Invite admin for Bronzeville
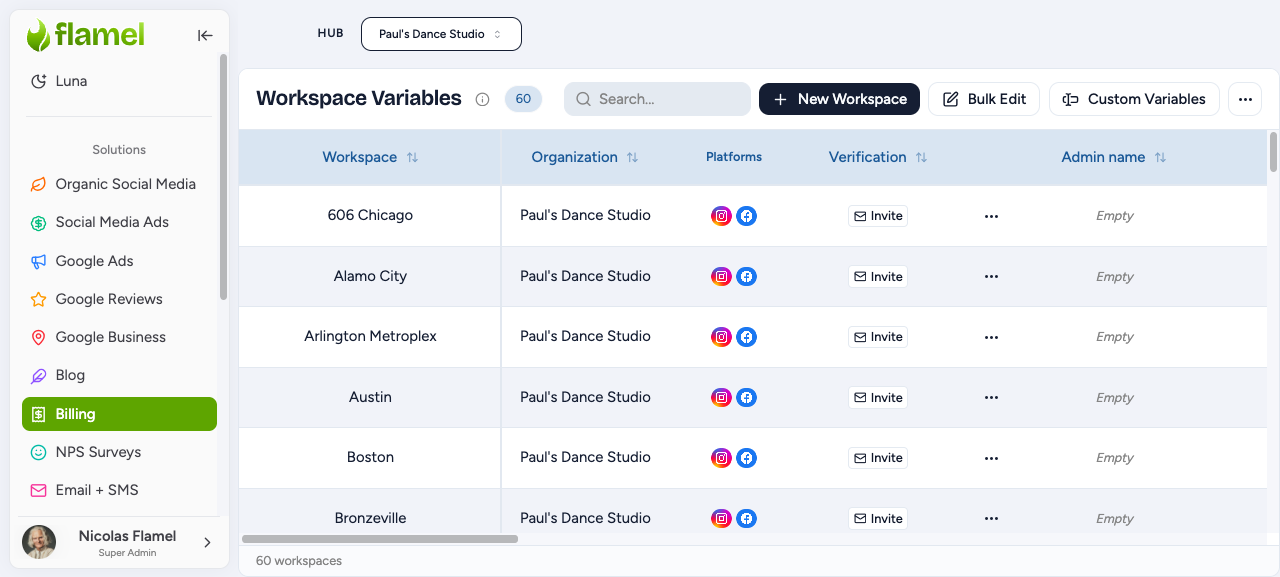This screenshot has height=577, width=1280. coord(878,519)
